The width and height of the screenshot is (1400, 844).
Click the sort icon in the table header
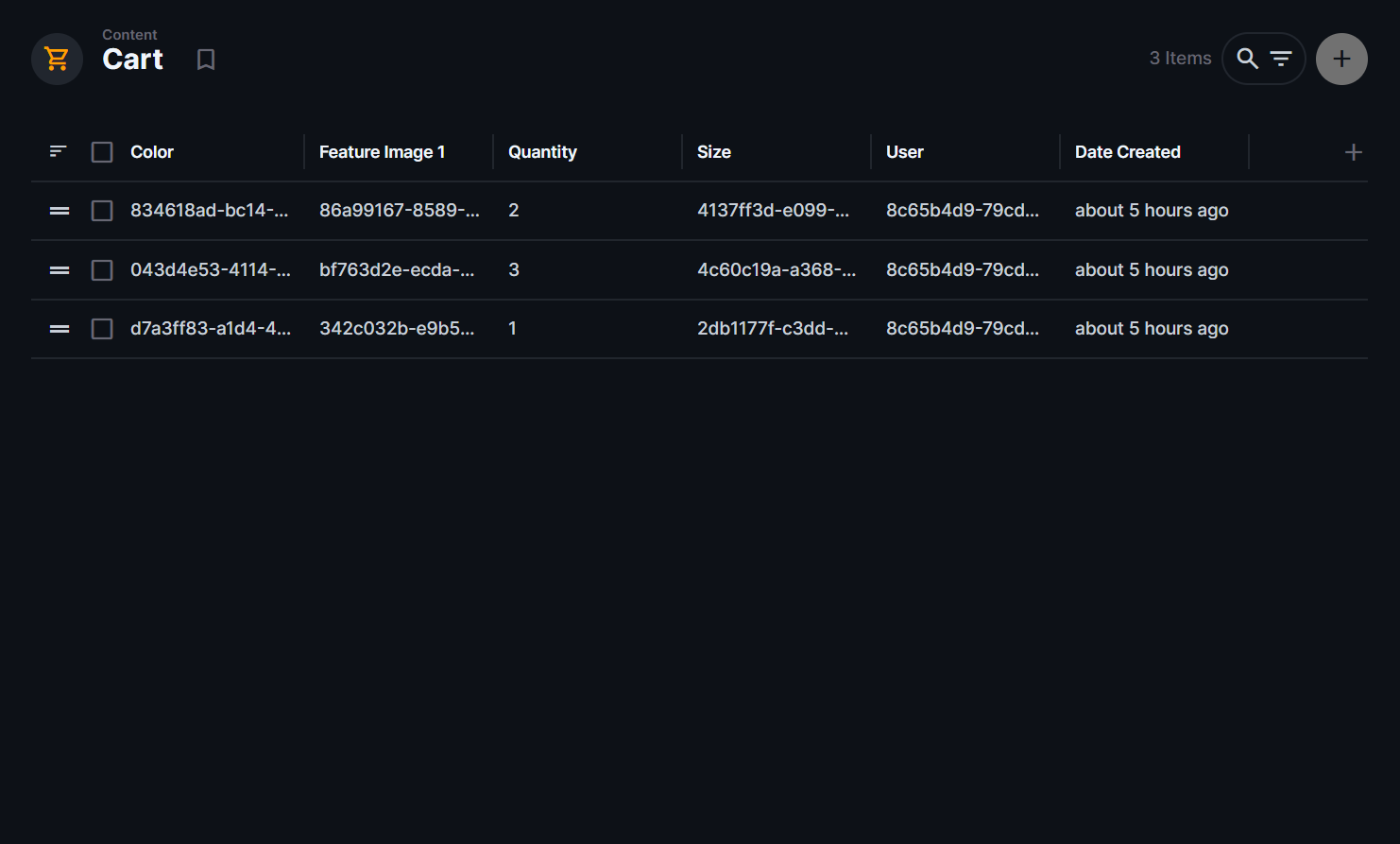click(x=58, y=151)
